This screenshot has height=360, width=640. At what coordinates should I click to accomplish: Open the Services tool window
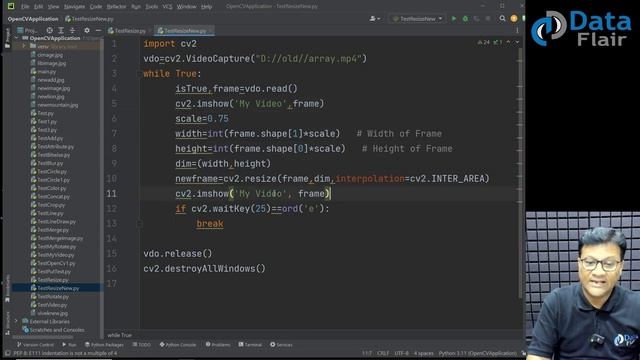(281, 345)
